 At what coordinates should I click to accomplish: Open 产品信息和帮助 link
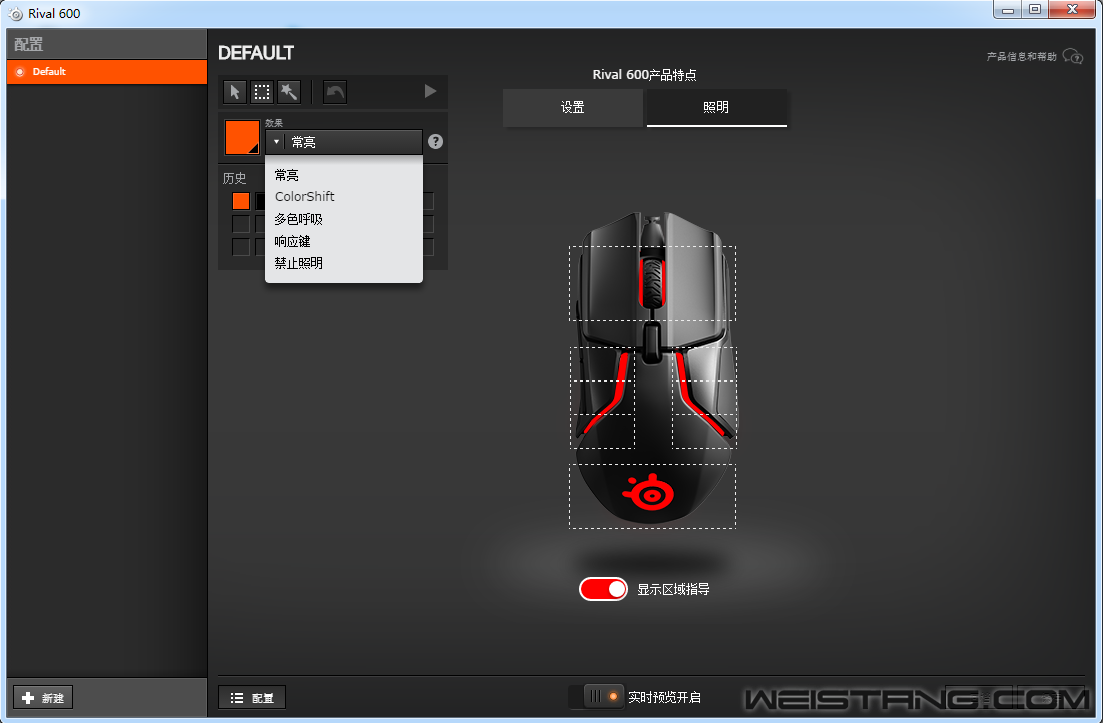(x=1021, y=56)
